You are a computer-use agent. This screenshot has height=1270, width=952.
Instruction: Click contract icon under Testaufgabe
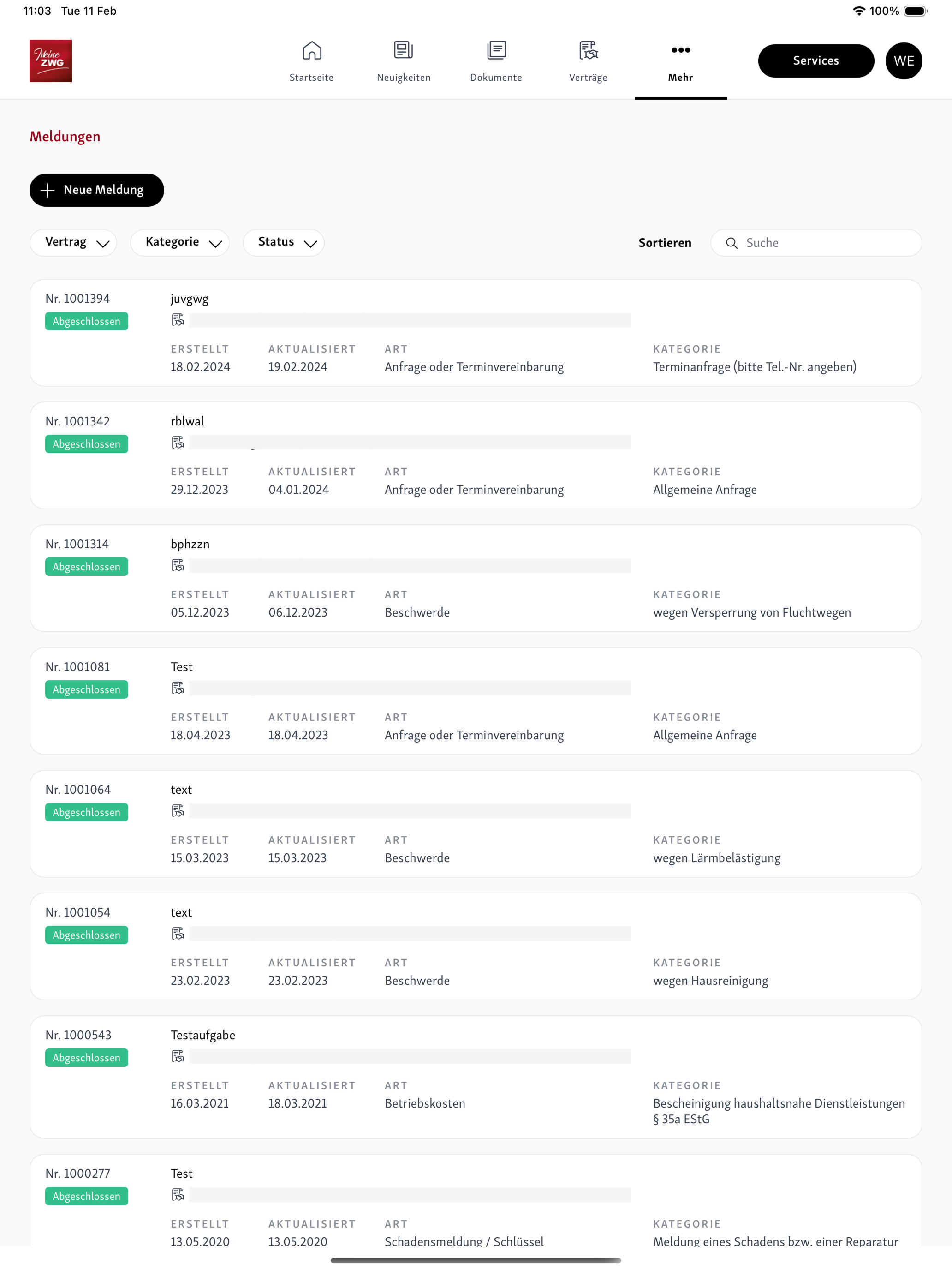point(178,1056)
